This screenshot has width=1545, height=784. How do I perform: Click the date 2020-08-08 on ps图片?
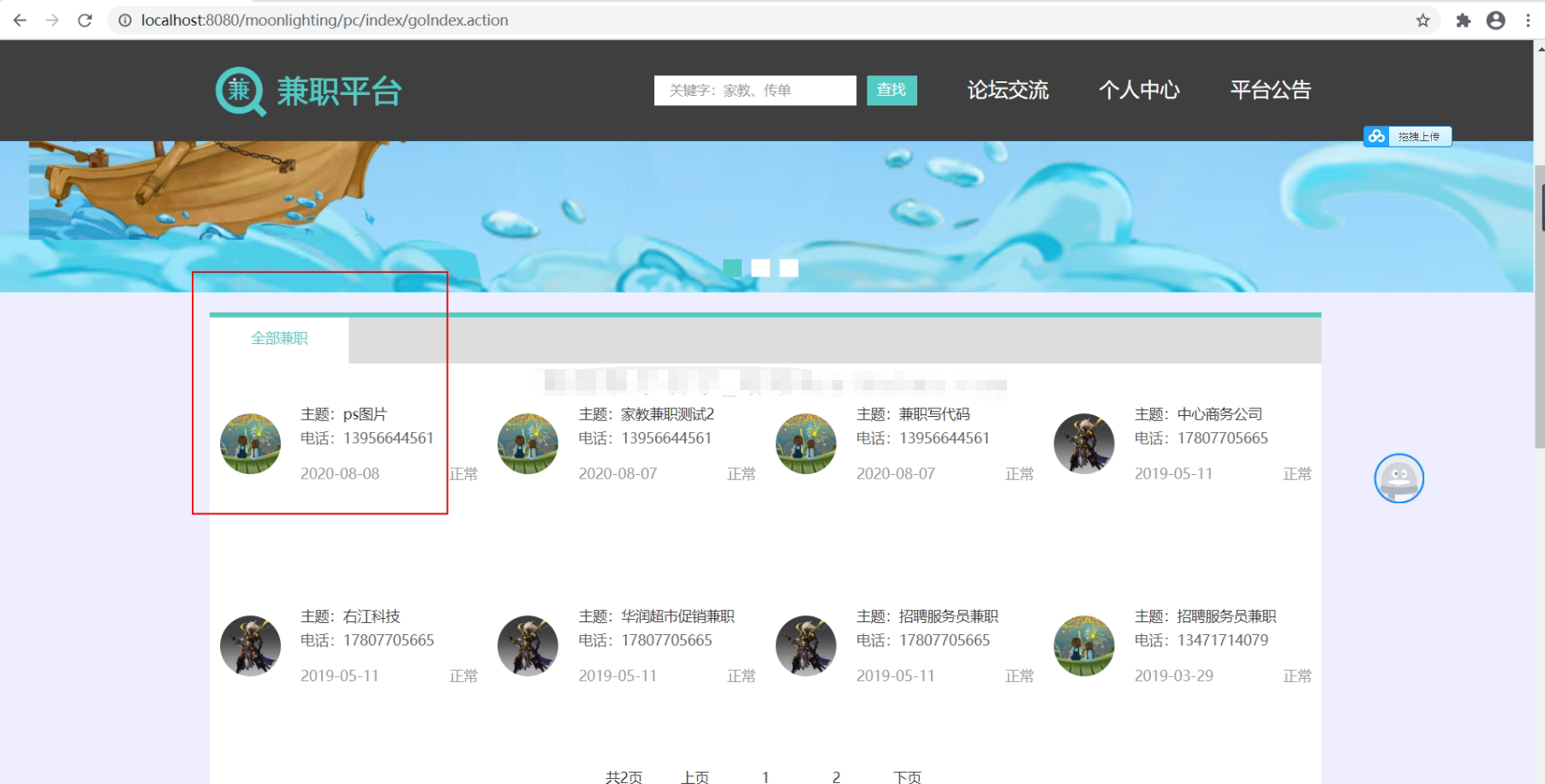coord(339,473)
